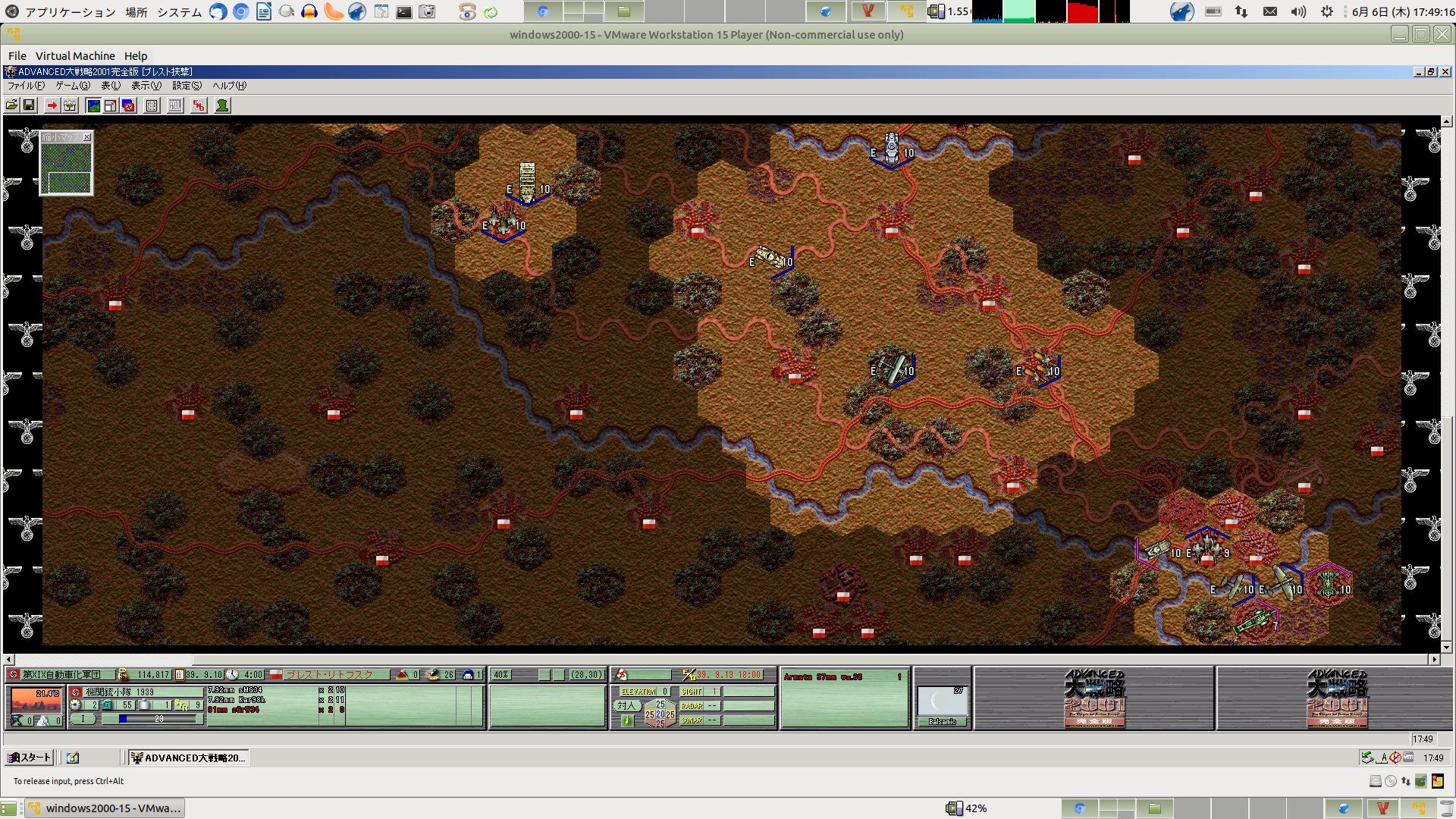Click the map scroll right arrow
The image size is (1456, 819).
pyautogui.click(x=1435, y=660)
